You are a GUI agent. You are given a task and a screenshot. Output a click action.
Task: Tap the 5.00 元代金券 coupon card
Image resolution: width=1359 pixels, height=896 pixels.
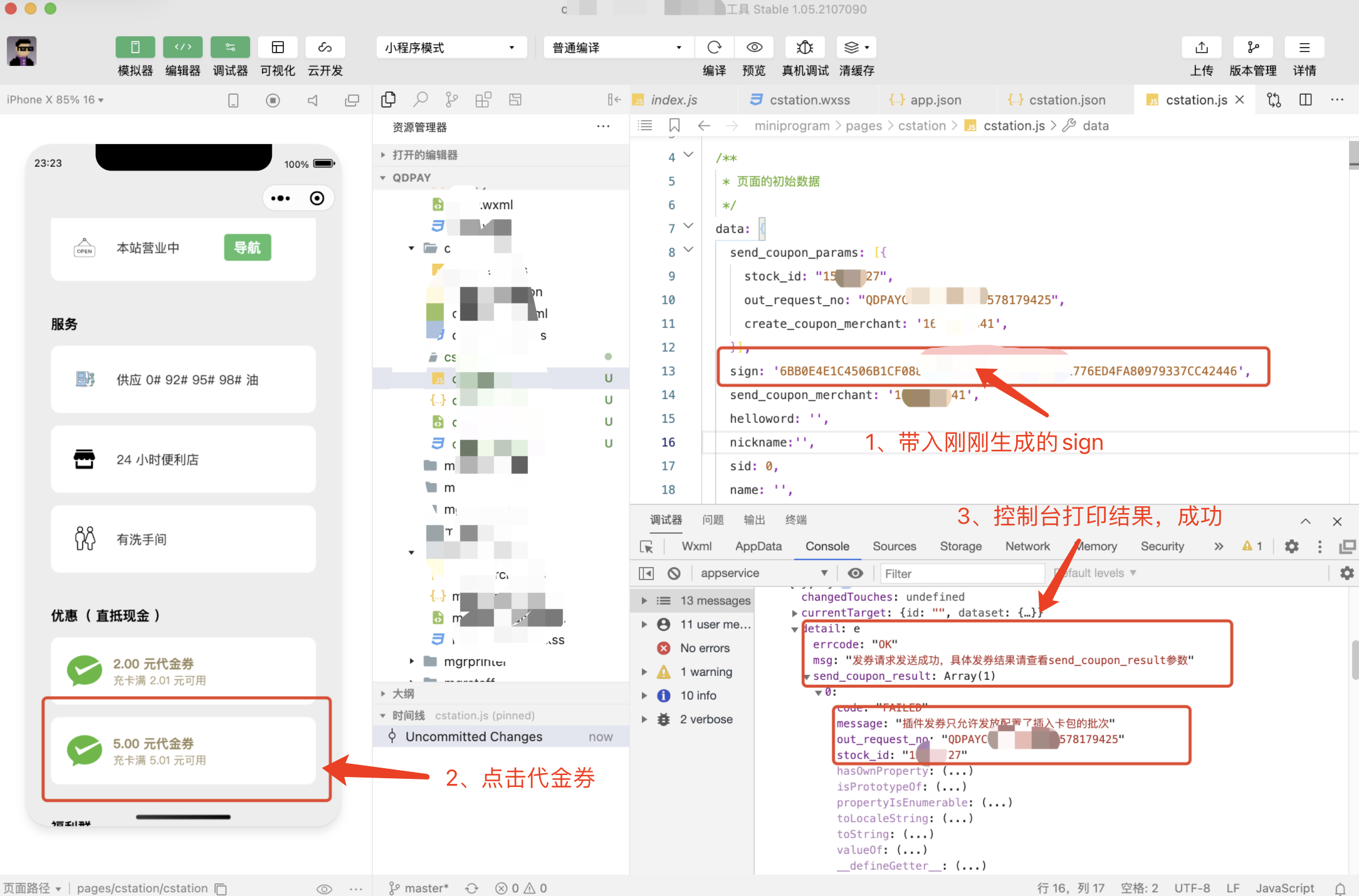[x=183, y=750]
